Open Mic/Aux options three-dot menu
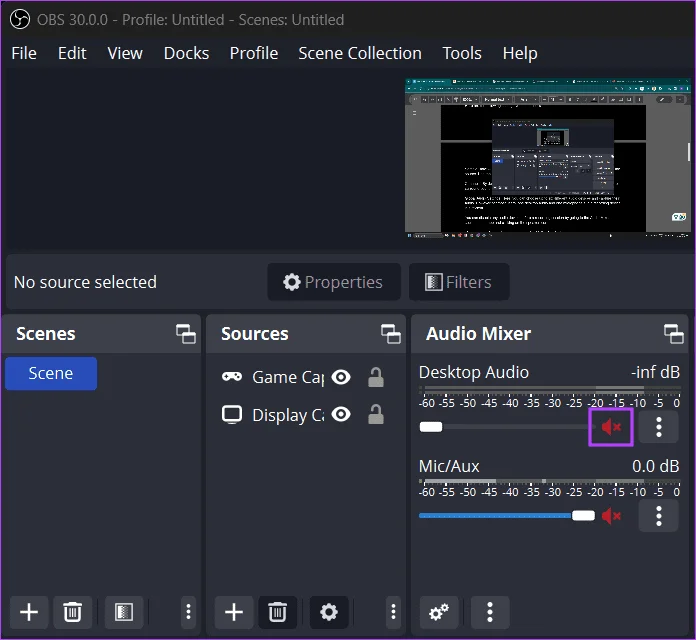Screen dimensions: 696x640 tap(659, 516)
